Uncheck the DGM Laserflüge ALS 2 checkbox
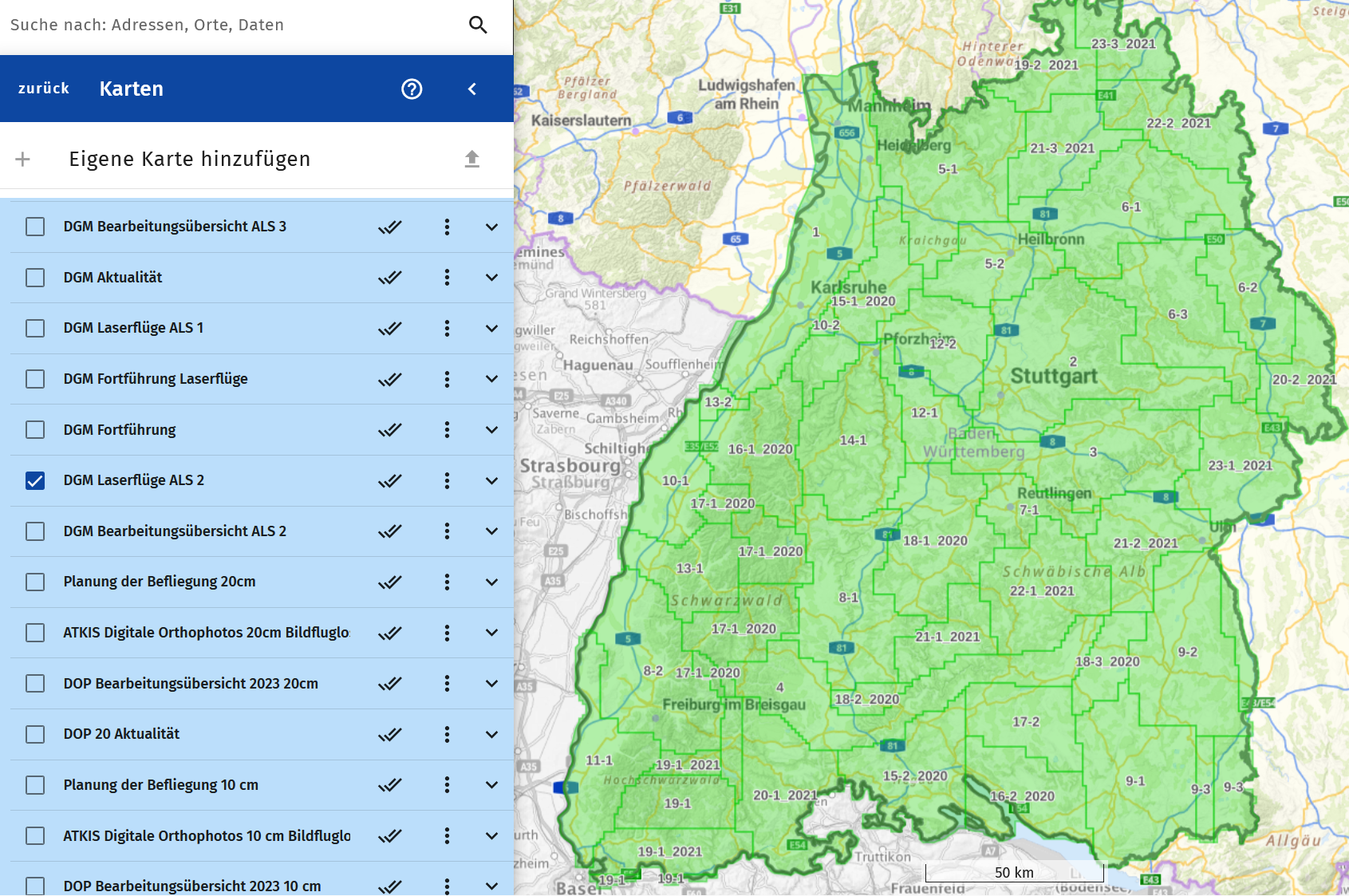Image resolution: width=1349 pixels, height=896 pixels. click(x=35, y=480)
